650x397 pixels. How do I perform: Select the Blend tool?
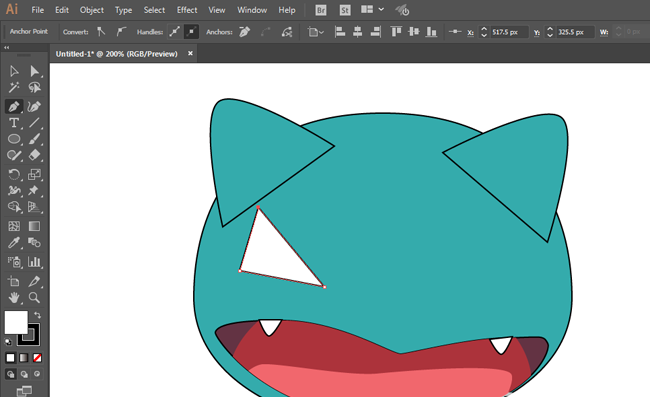tap(34, 242)
